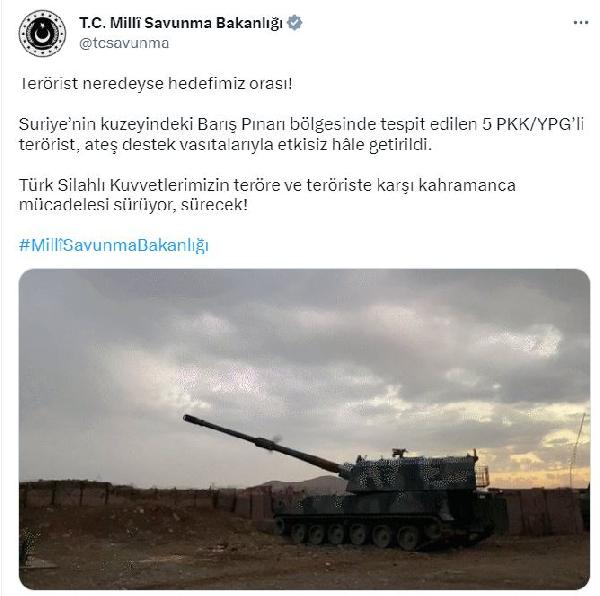Click the paragraph starting "Türk Silahlı Kuvvetlerimizin"
This screenshot has width=600, height=596.
pos(267,195)
